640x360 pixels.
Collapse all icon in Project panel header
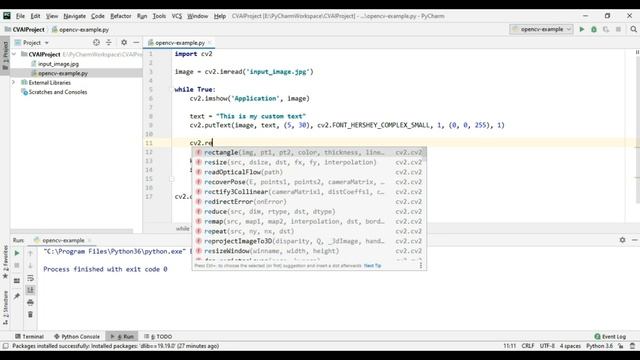[109, 42]
